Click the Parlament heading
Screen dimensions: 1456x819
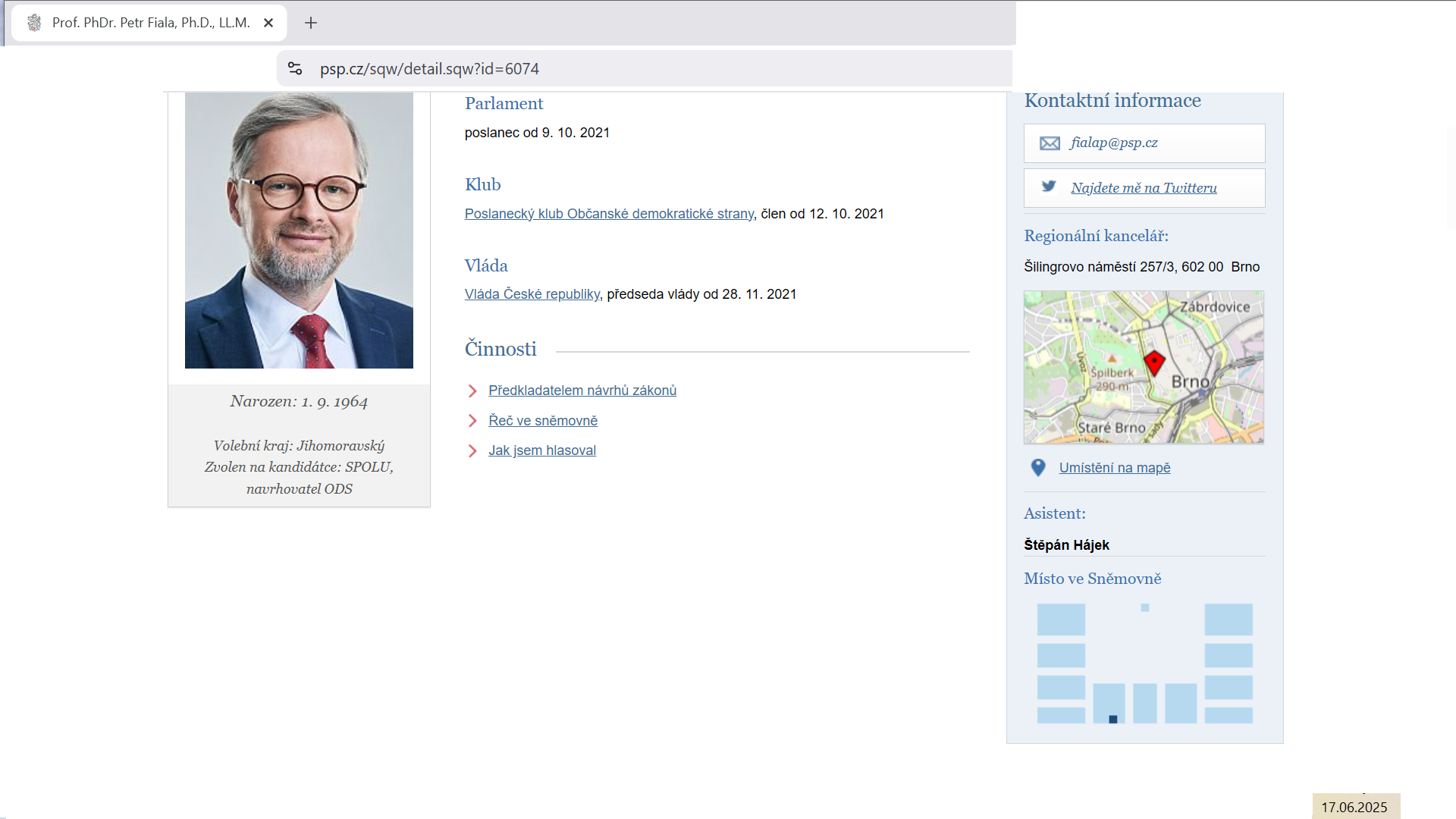[x=504, y=104]
